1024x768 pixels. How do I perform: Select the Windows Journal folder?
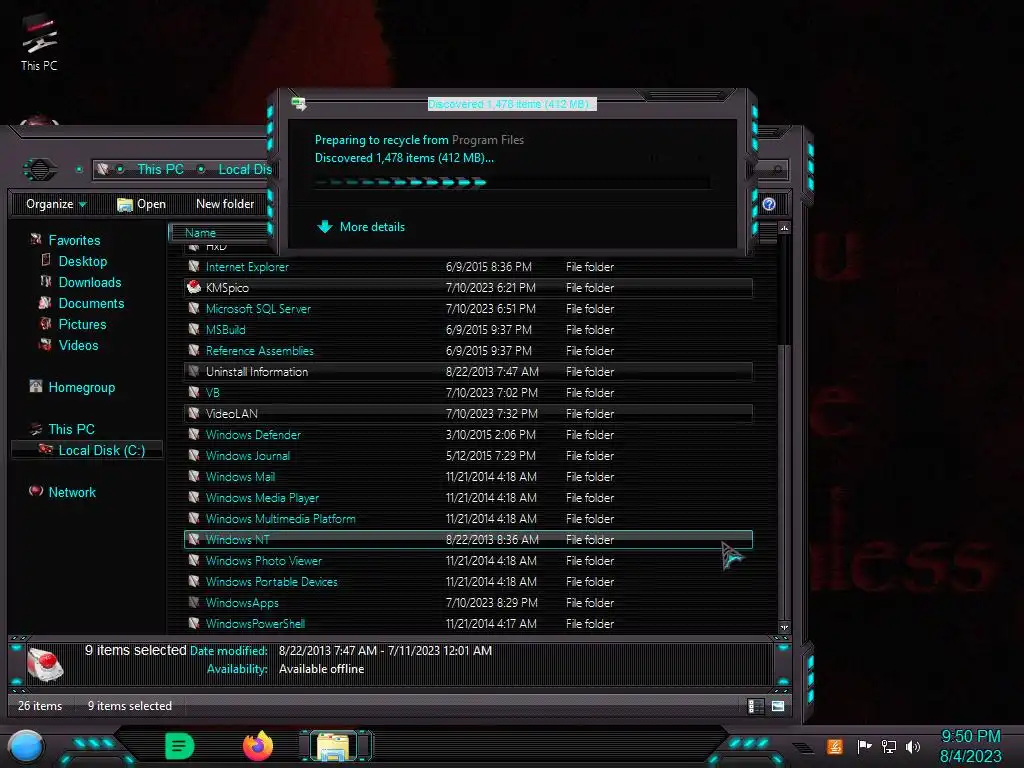(x=469, y=455)
